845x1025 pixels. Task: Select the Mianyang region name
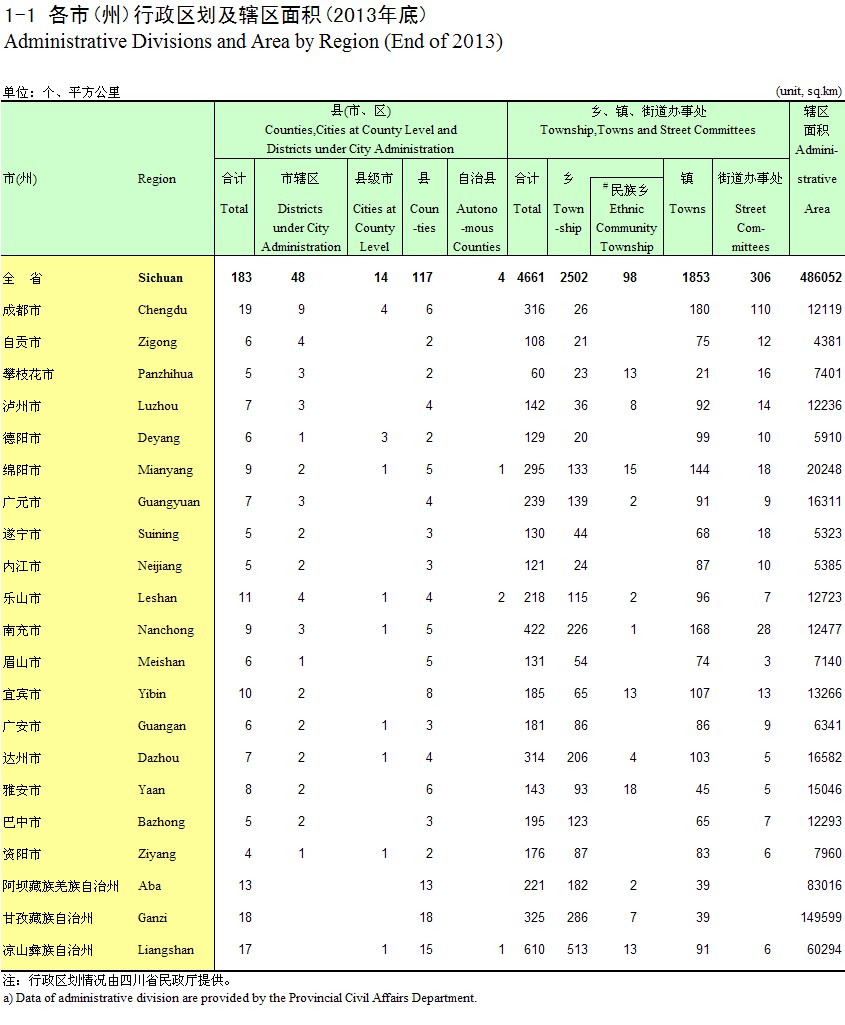tap(165, 470)
